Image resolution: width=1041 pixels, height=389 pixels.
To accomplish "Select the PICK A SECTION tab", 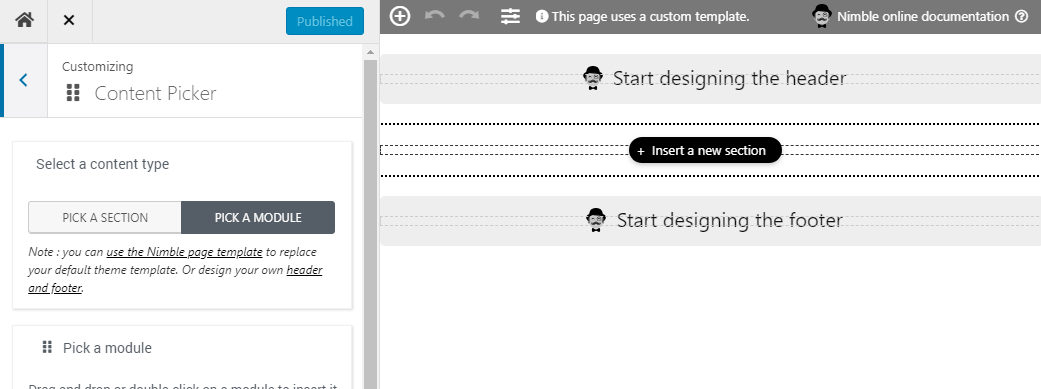I will (105, 218).
